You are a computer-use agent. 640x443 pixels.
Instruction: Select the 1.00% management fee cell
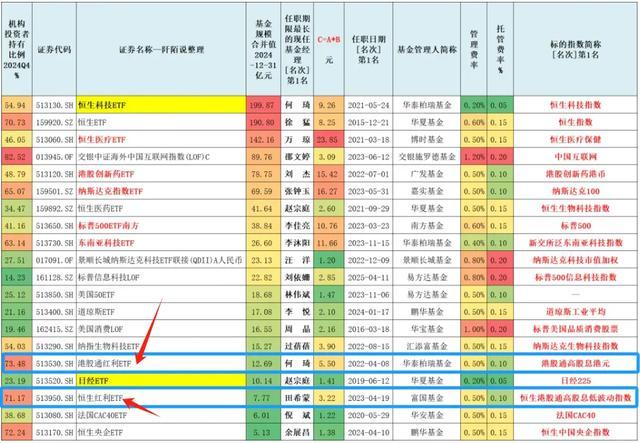[473, 329]
